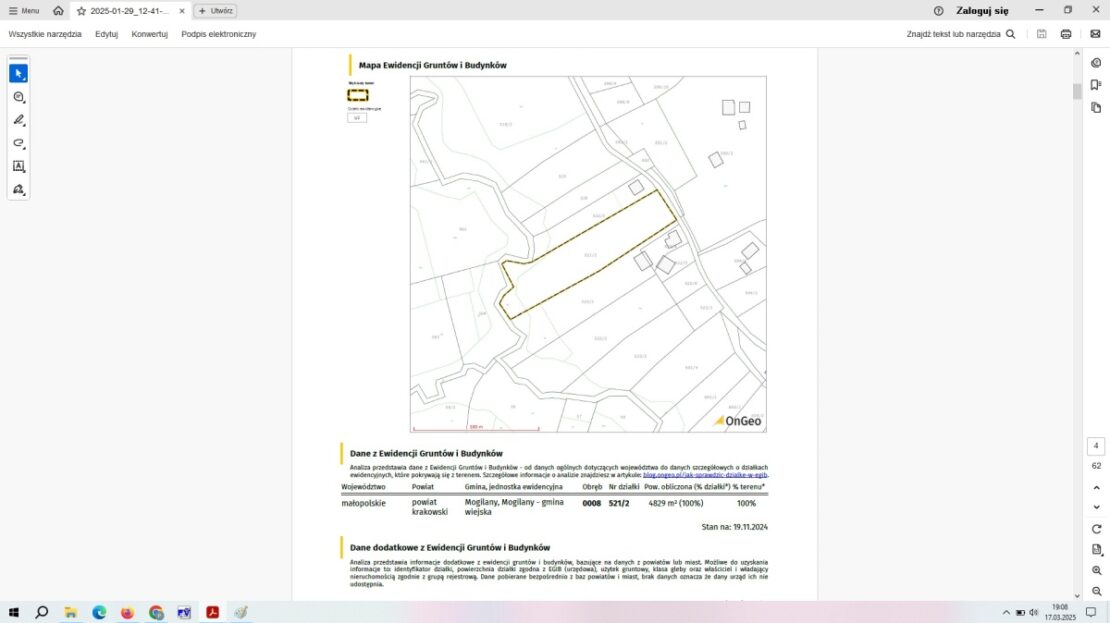
Task: Click the page number field showing 4
Action: tap(1096, 446)
